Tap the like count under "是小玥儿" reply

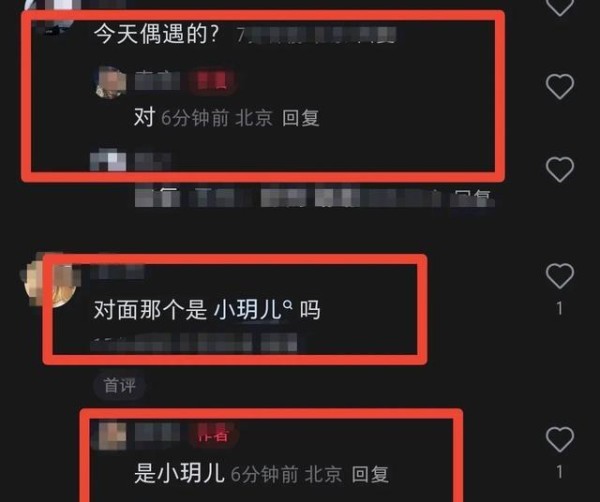(559, 472)
